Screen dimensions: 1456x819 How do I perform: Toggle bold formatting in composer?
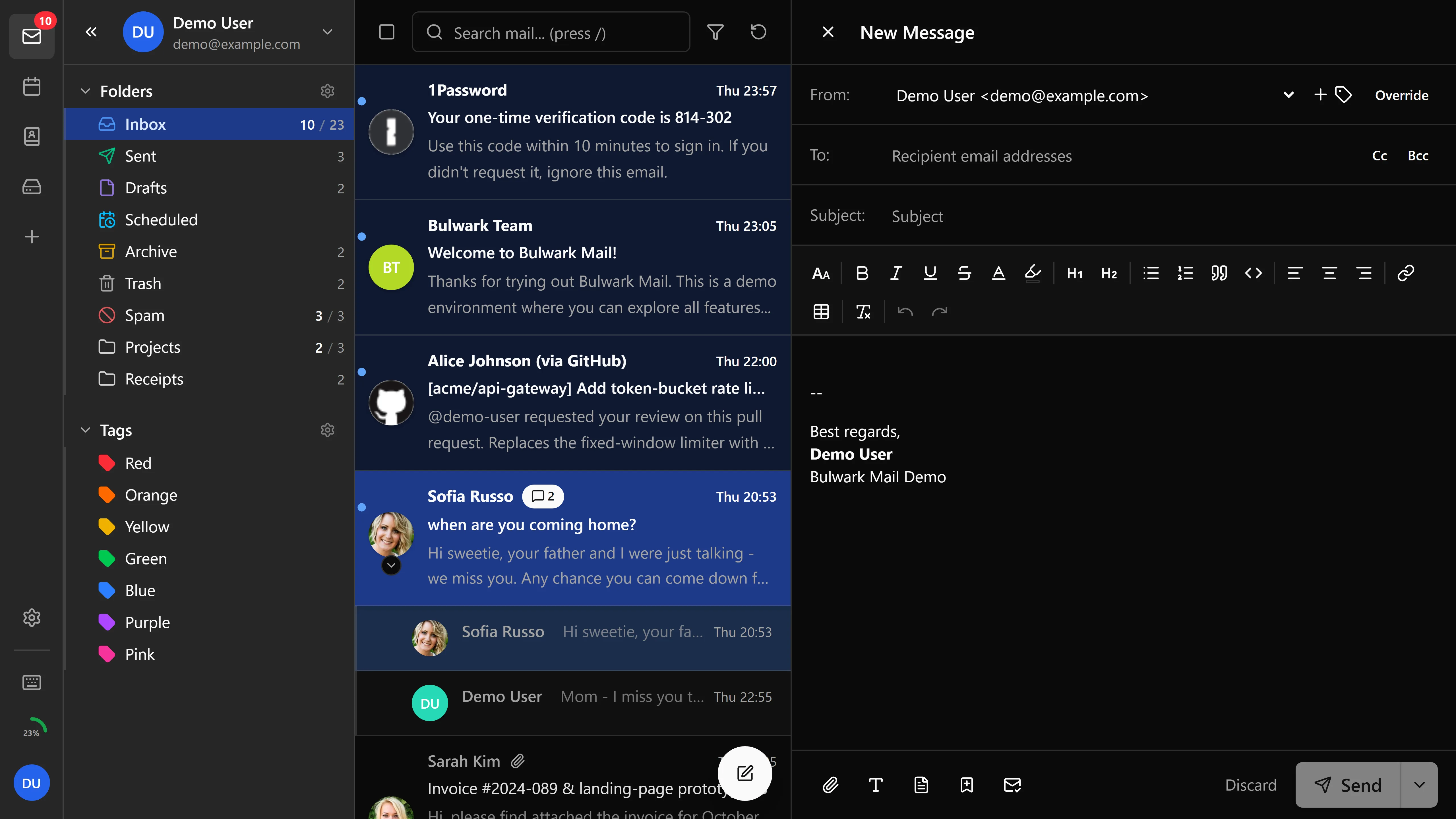pyautogui.click(x=862, y=274)
